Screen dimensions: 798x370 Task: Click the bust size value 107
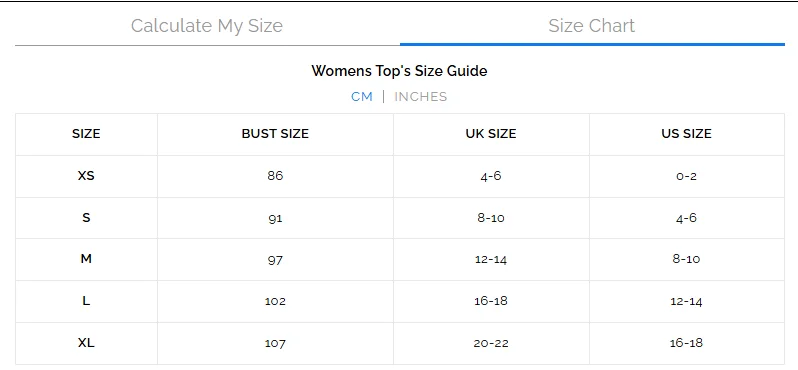coord(275,343)
